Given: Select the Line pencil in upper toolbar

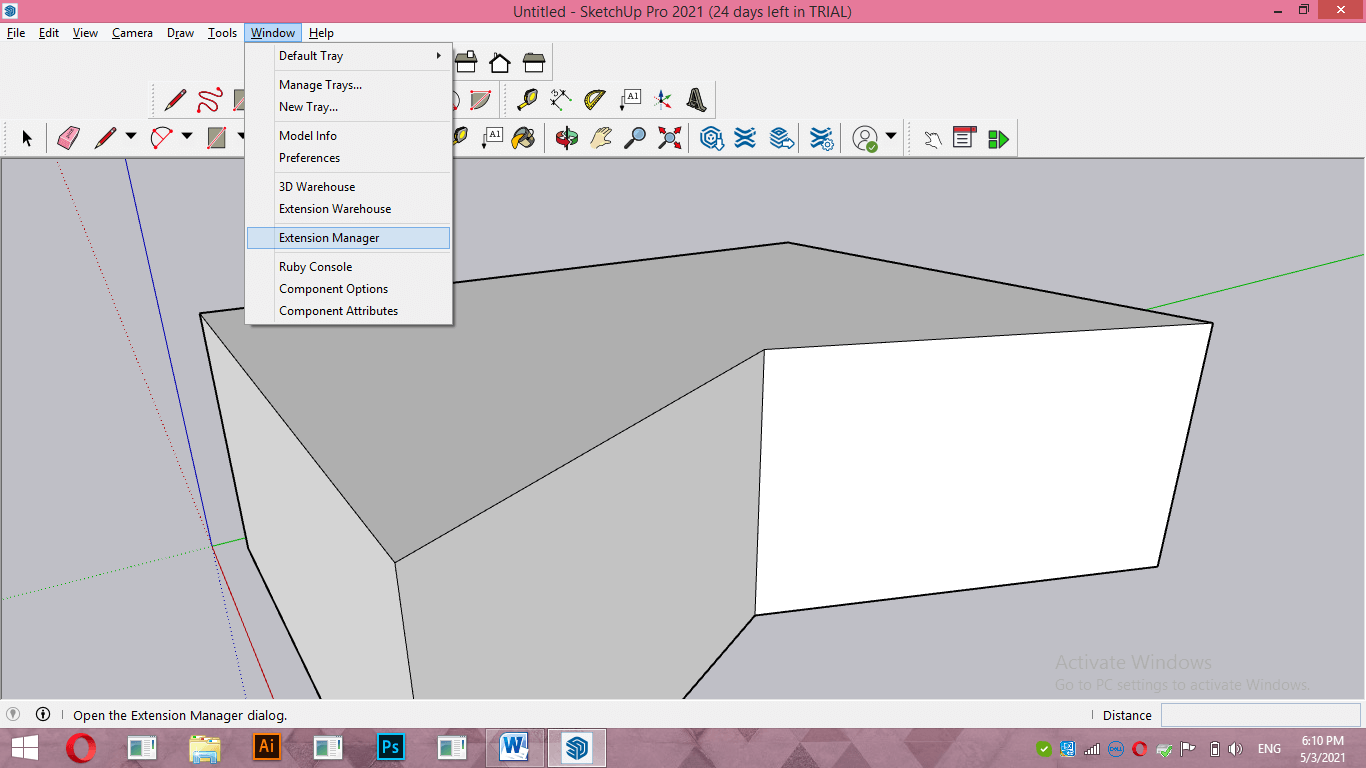Looking at the screenshot, I should pos(175,100).
